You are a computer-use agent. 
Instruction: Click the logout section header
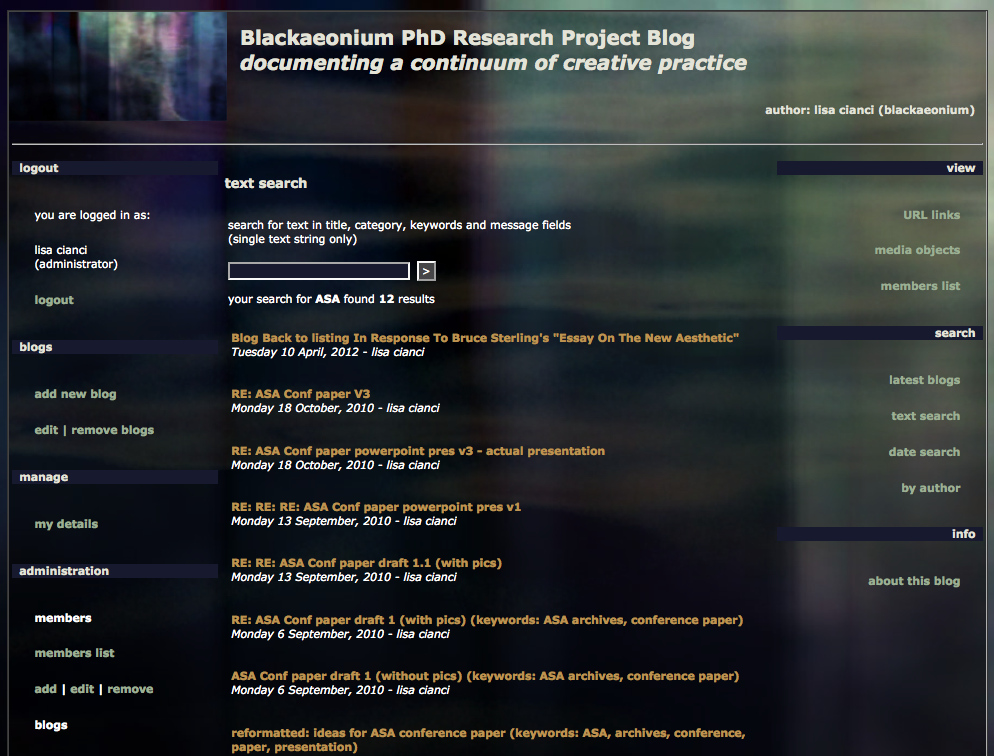(115, 168)
